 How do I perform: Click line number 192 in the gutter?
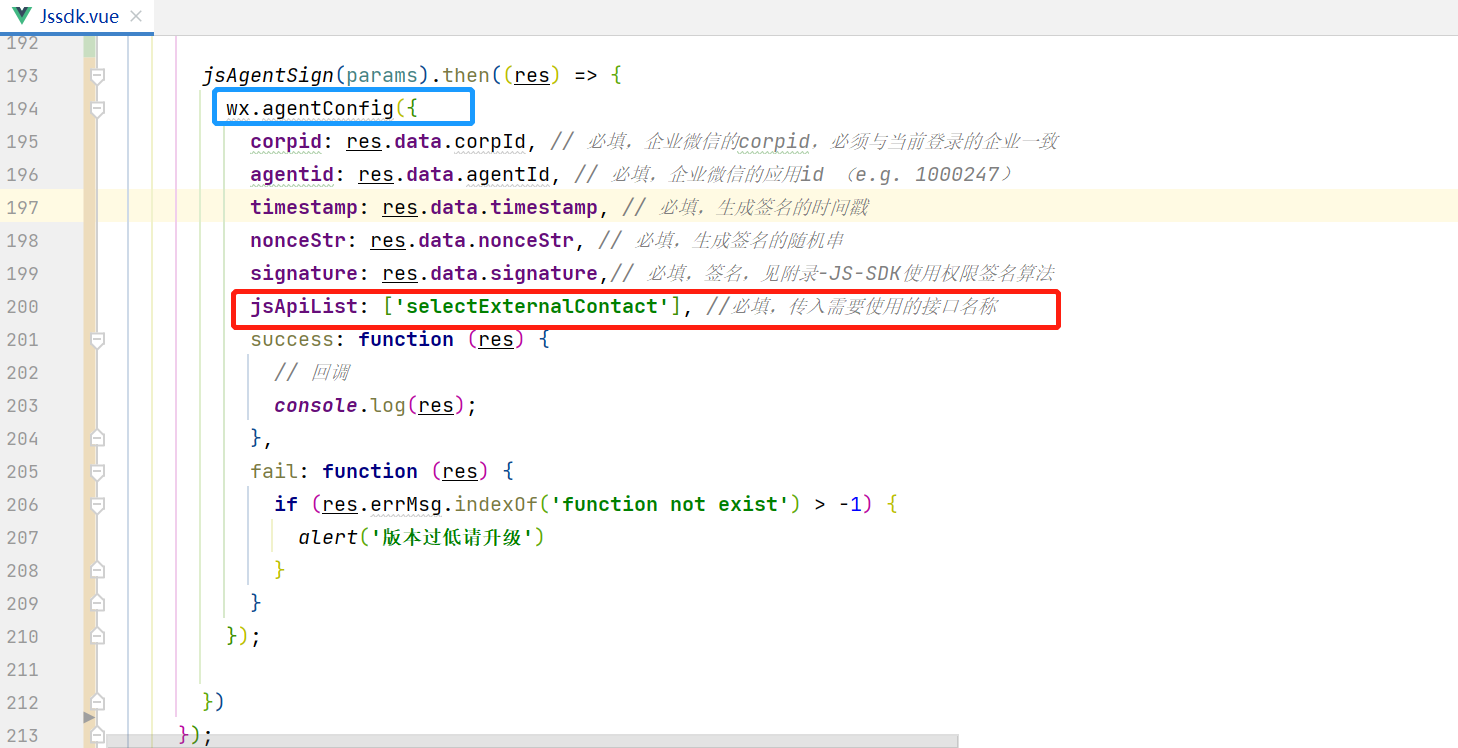(22, 43)
